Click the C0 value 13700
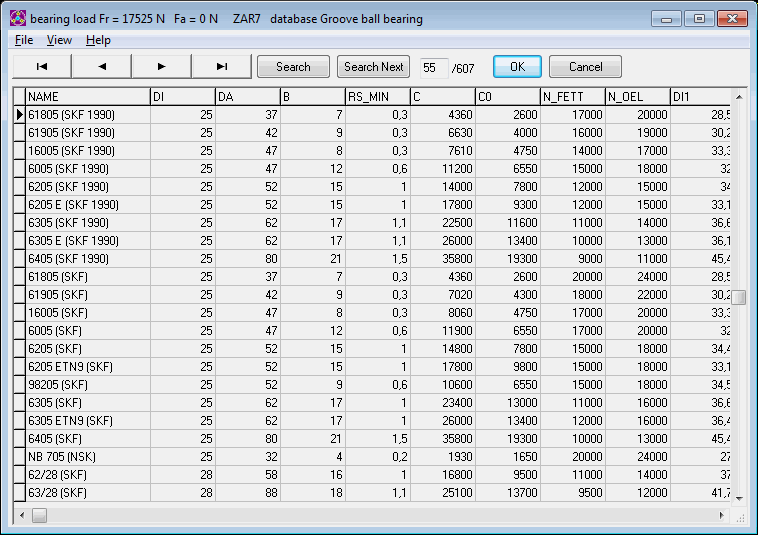Viewport: 758px width, 535px height. point(522,493)
